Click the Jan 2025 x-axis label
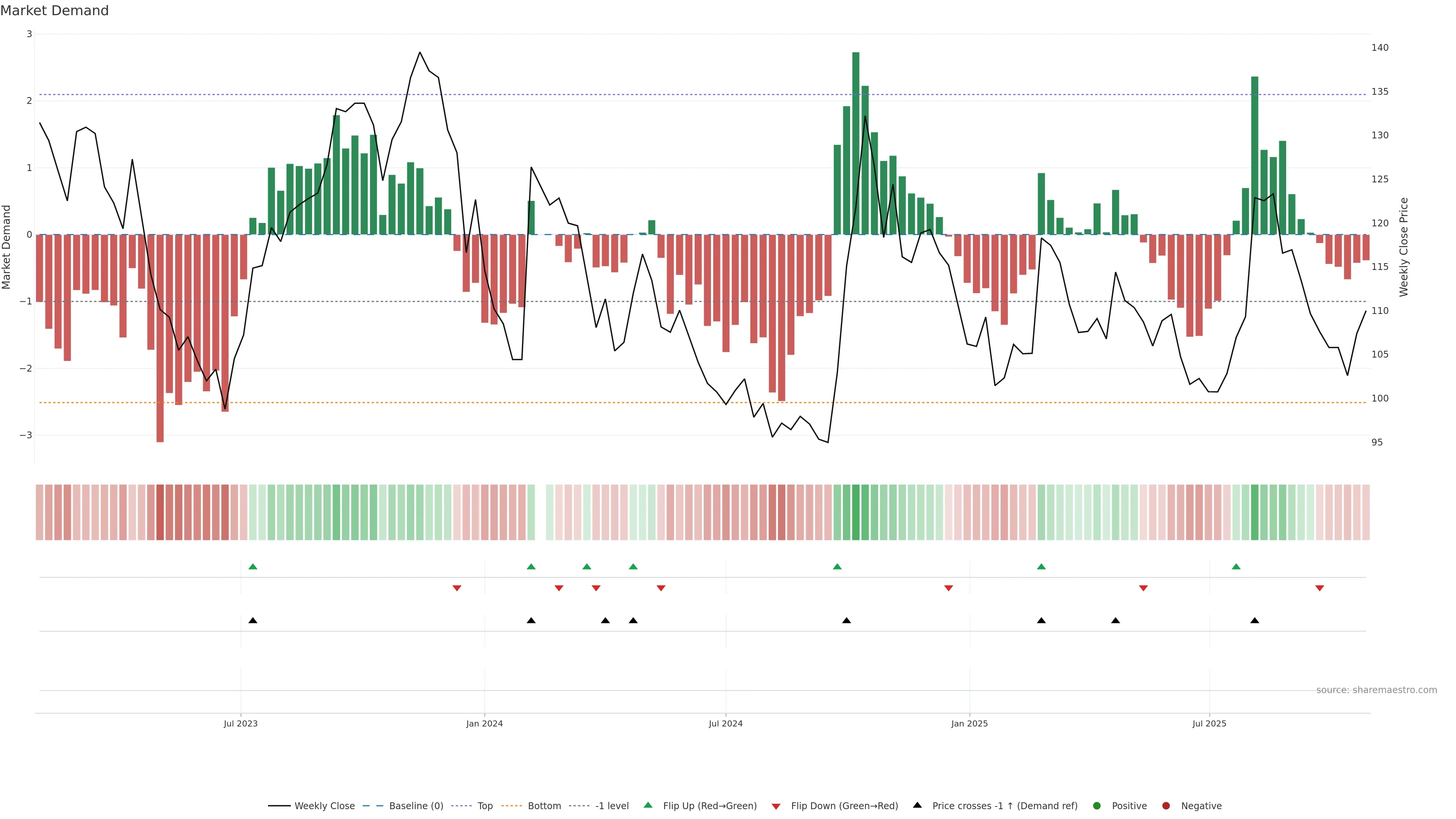Image resolution: width=1456 pixels, height=819 pixels. point(970,723)
